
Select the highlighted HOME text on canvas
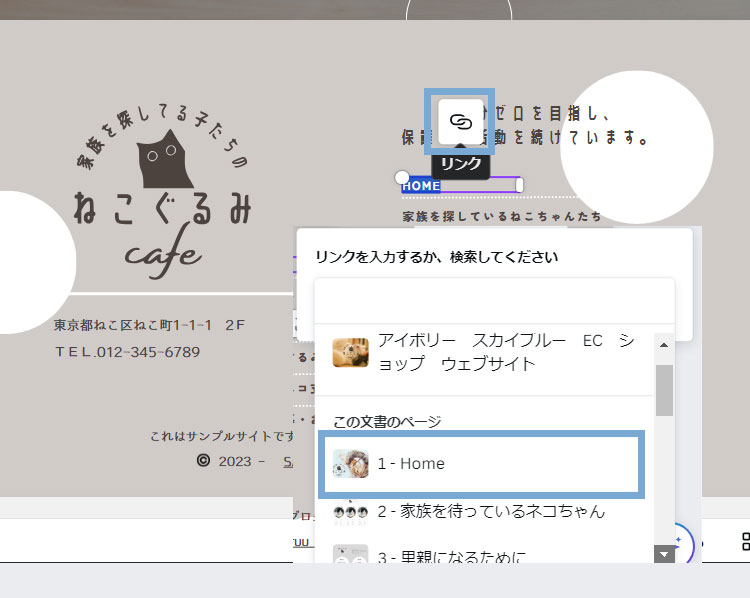(421, 185)
